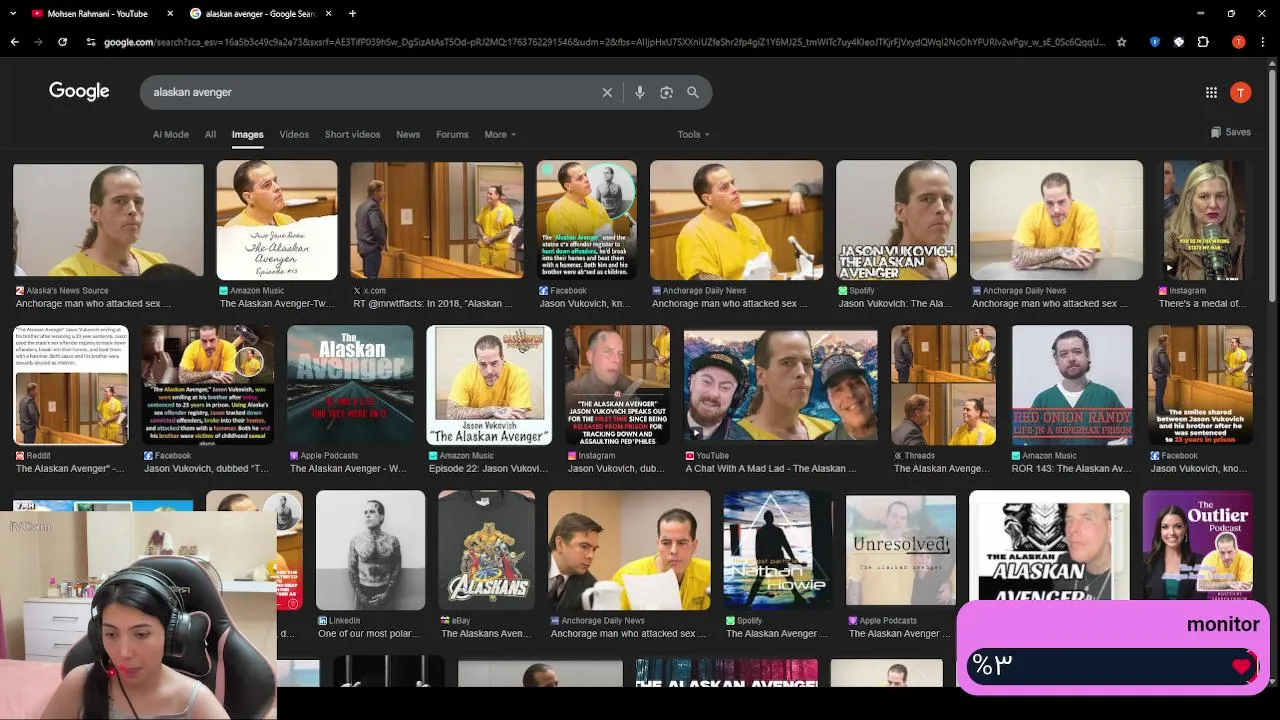The width and height of the screenshot is (1280, 720).
Task: Open the tab search dropdown arrow
Action: pyautogui.click(x=15, y=13)
